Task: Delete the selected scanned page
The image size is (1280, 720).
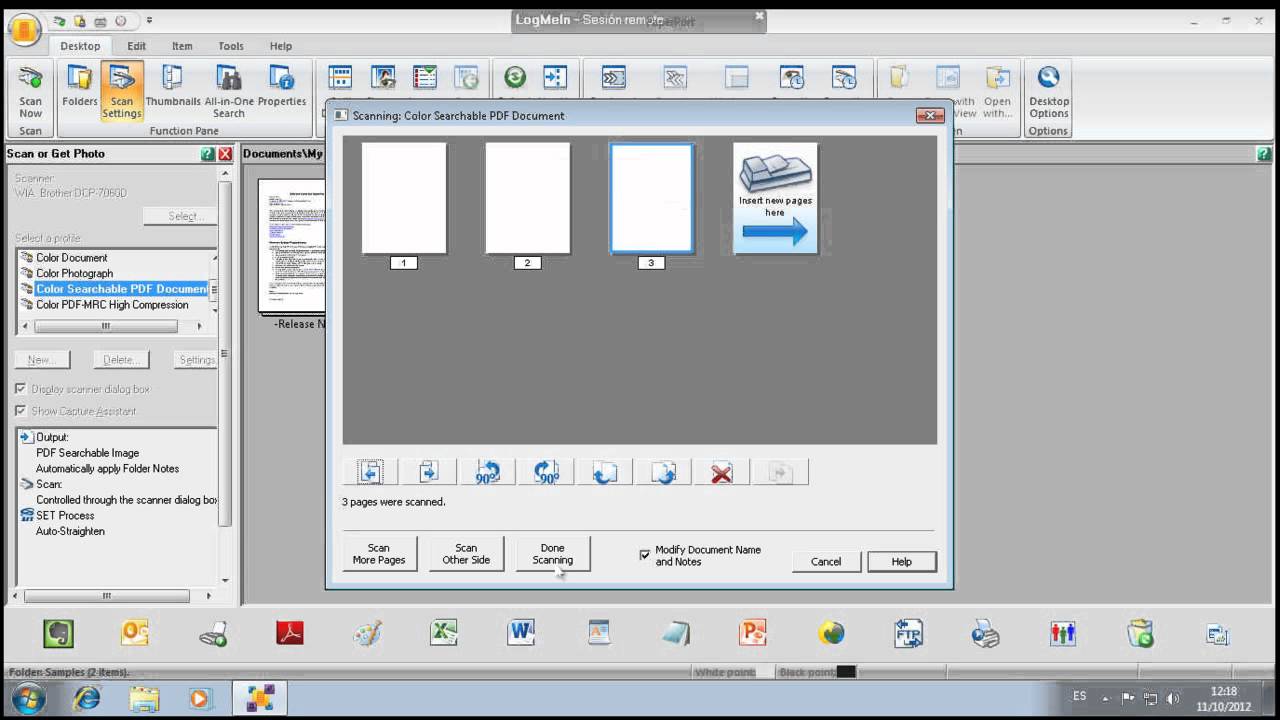Action: click(x=721, y=471)
